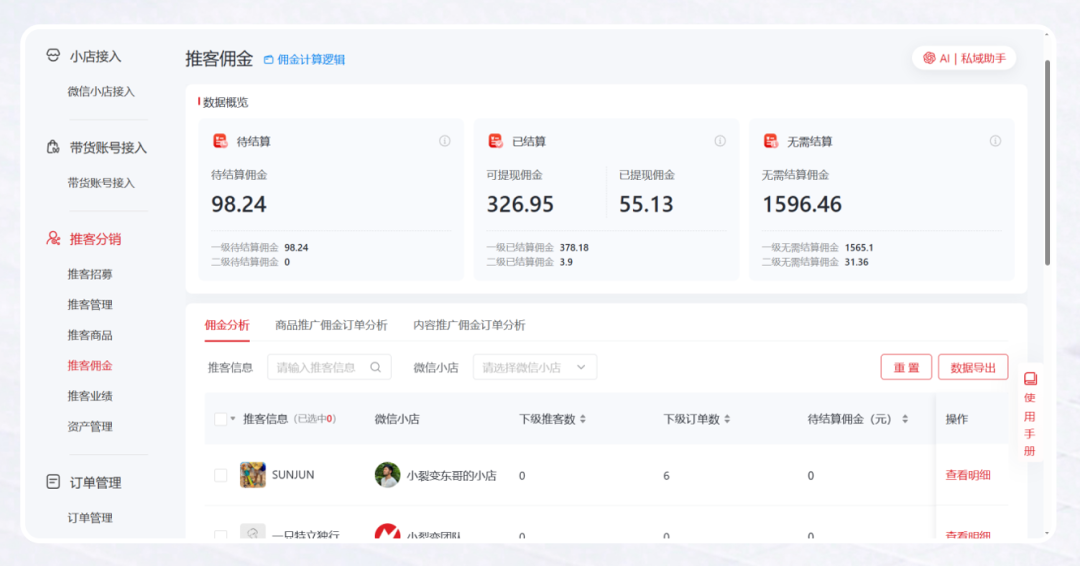Viewport: 1080px width, 566px height.
Task: Check the SUNJUN row checkbox
Action: click(220, 475)
